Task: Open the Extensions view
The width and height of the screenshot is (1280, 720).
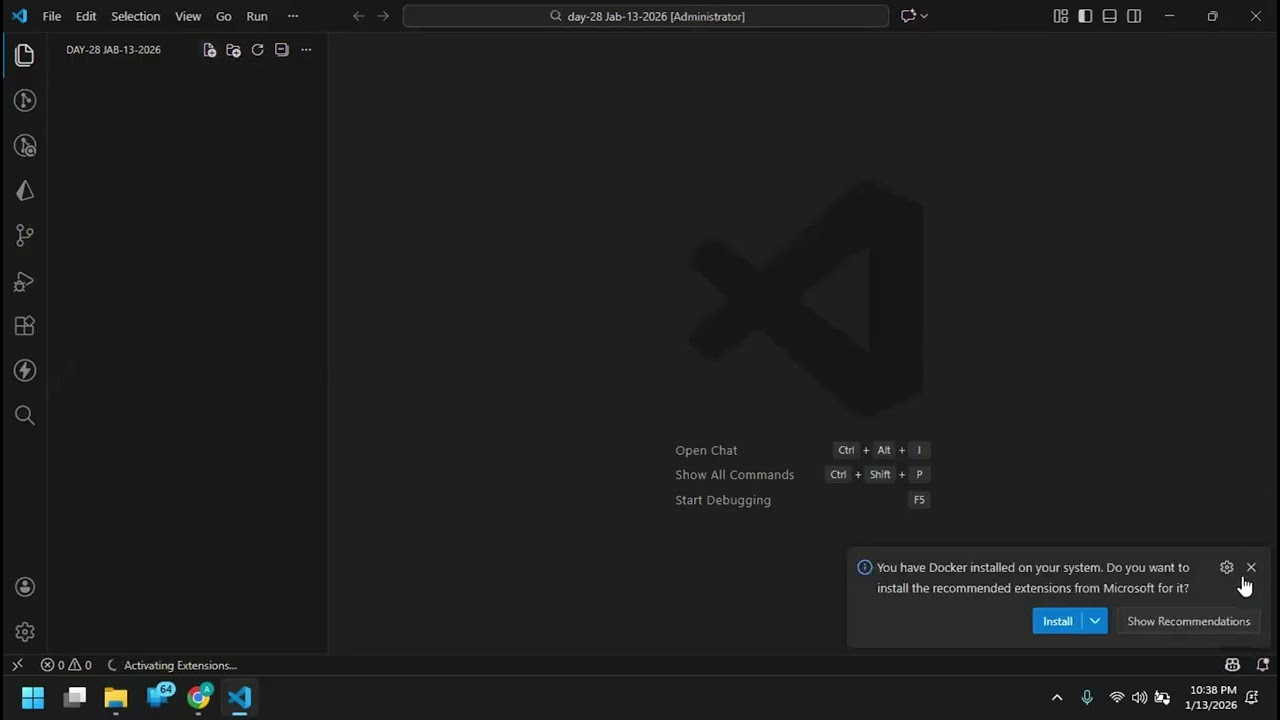Action: click(x=25, y=325)
